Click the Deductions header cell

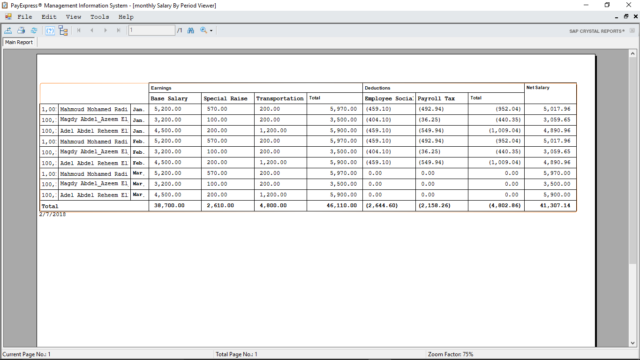[443, 88]
